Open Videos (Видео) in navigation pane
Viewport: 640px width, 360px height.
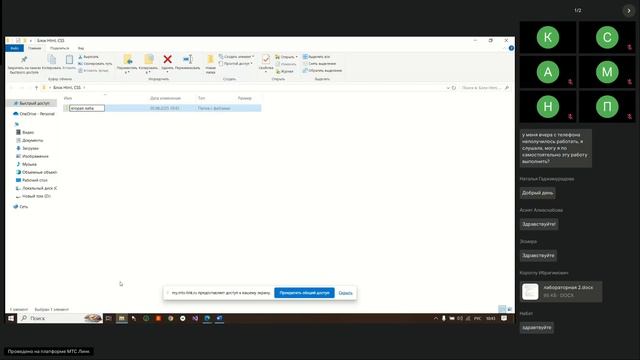25,132
